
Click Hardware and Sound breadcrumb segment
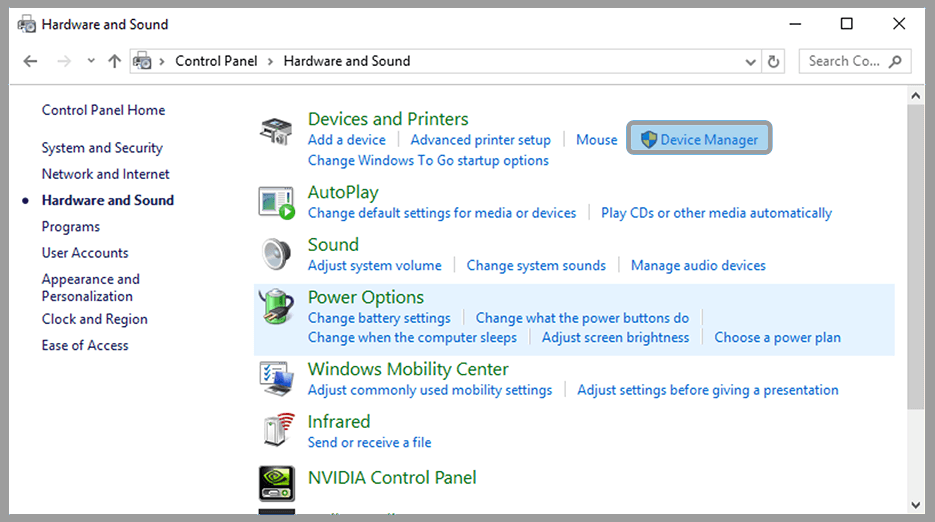[x=347, y=61]
